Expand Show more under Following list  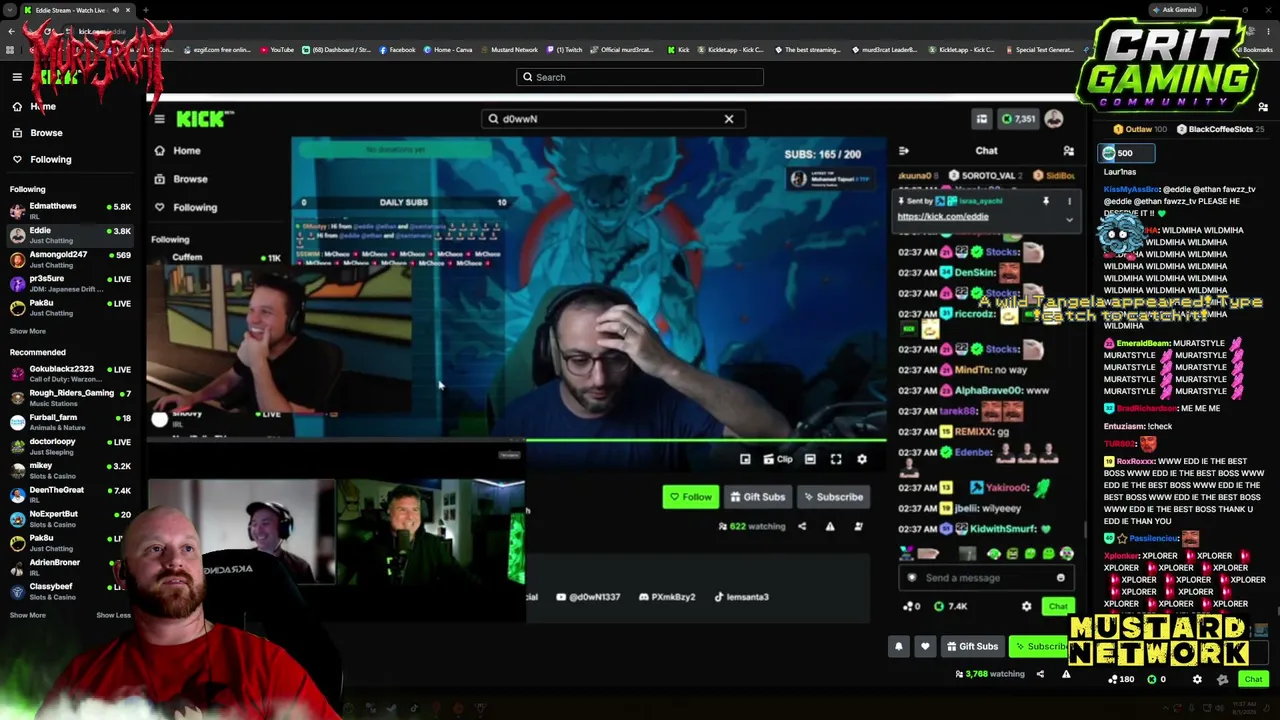coord(28,331)
